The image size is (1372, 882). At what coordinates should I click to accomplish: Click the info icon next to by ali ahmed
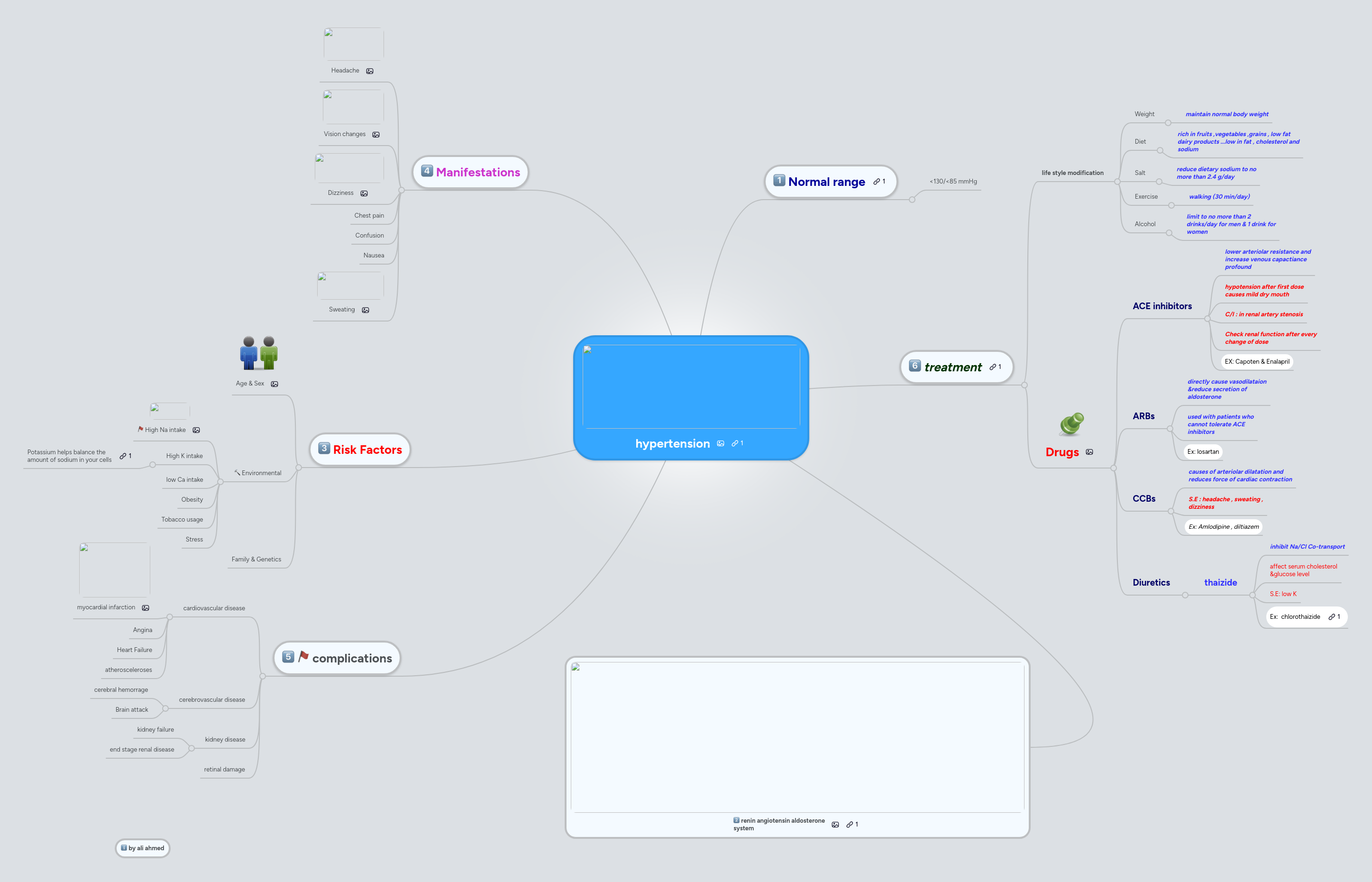[x=124, y=848]
